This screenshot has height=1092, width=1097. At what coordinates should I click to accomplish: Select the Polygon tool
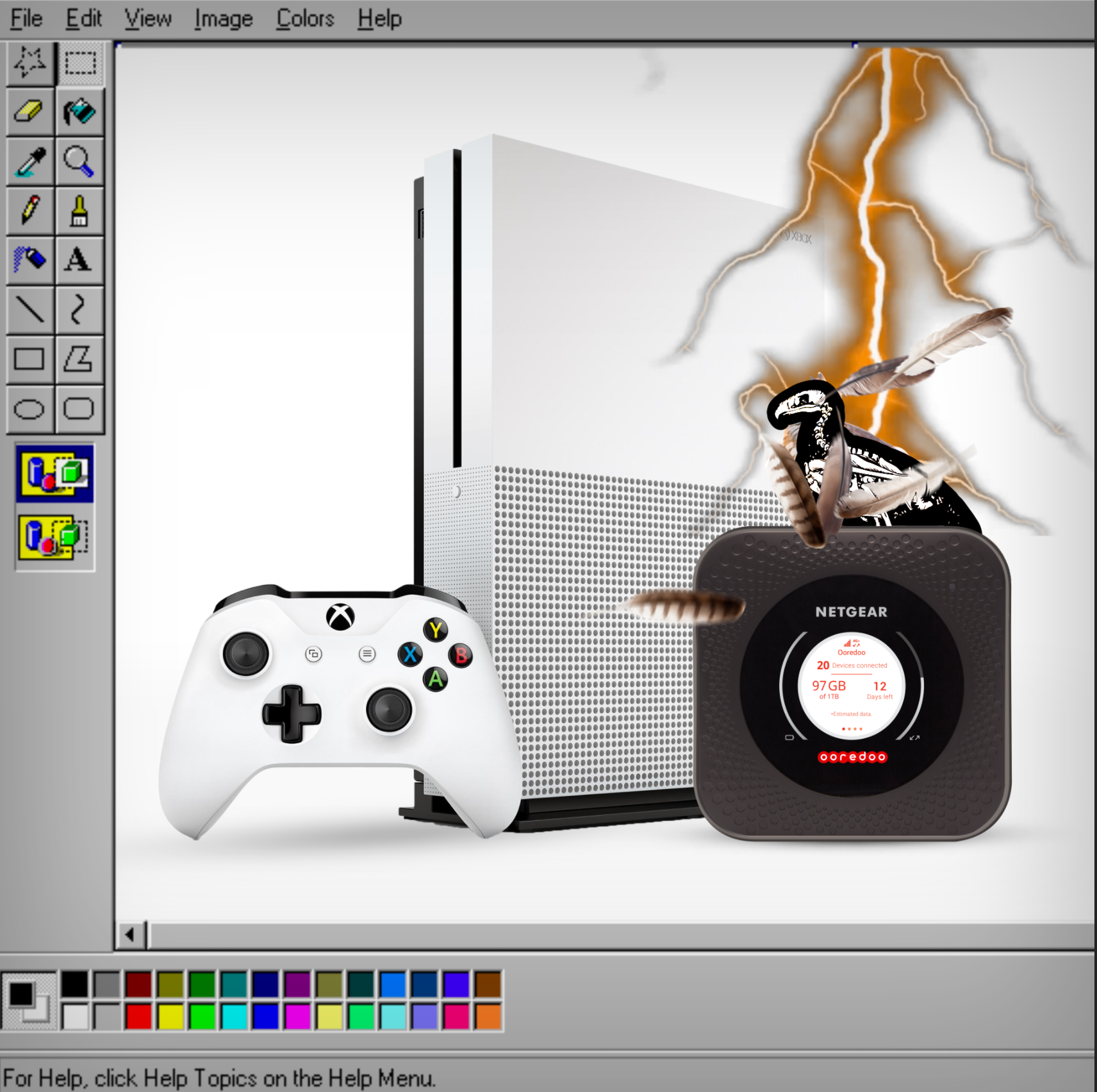(80, 359)
